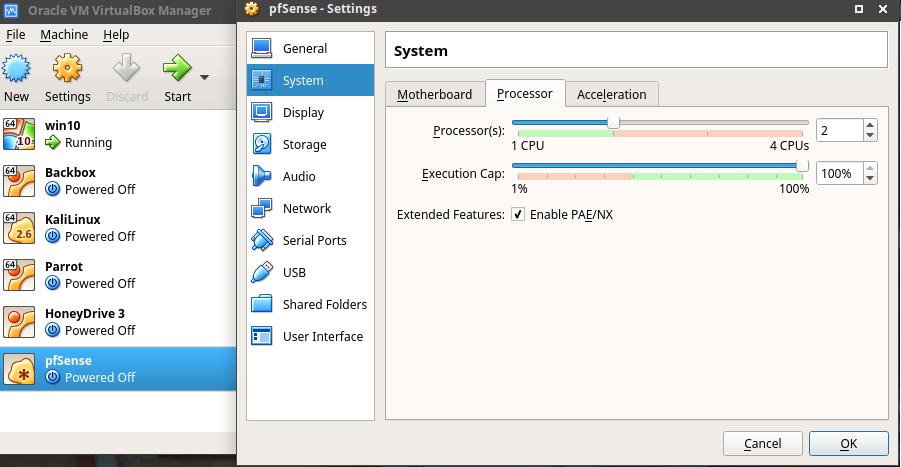The height and width of the screenshot is (467, 901).
Task: Click the pfSense VM OS icon
Action: coord(19,369)
